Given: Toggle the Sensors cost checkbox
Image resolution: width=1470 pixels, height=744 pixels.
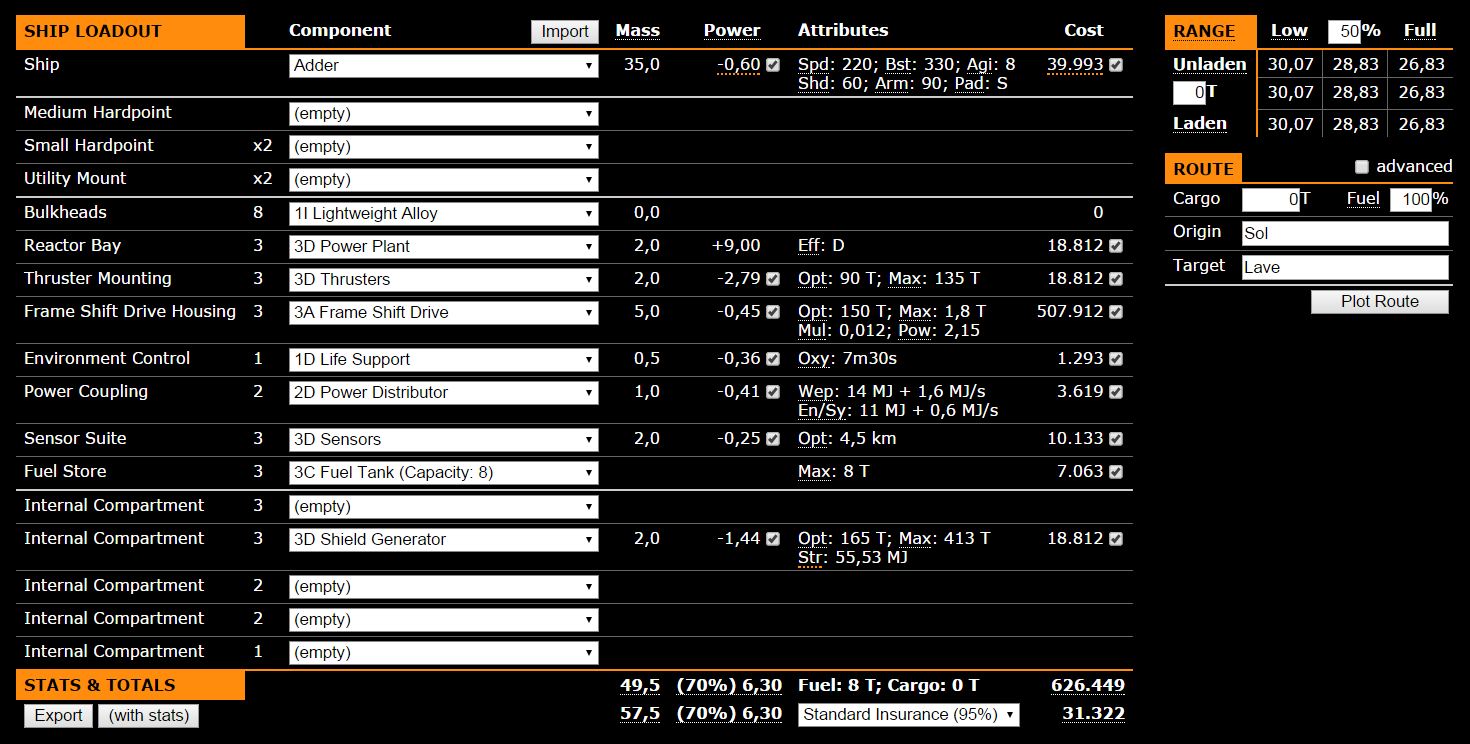Looking at the screenshot, I should point(1116,439).
